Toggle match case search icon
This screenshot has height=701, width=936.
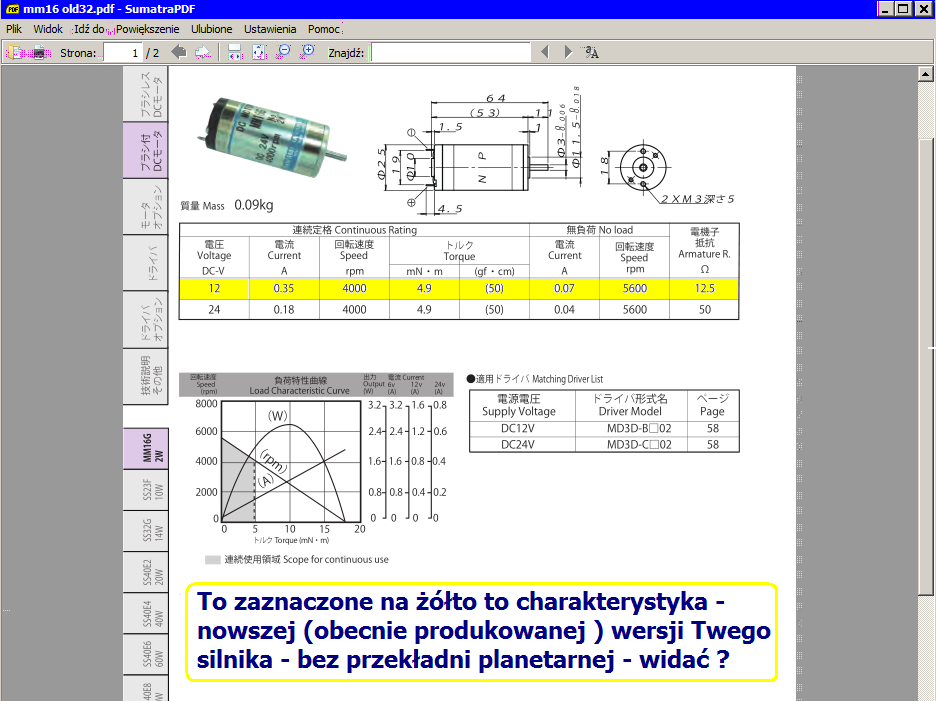point(592,53)
